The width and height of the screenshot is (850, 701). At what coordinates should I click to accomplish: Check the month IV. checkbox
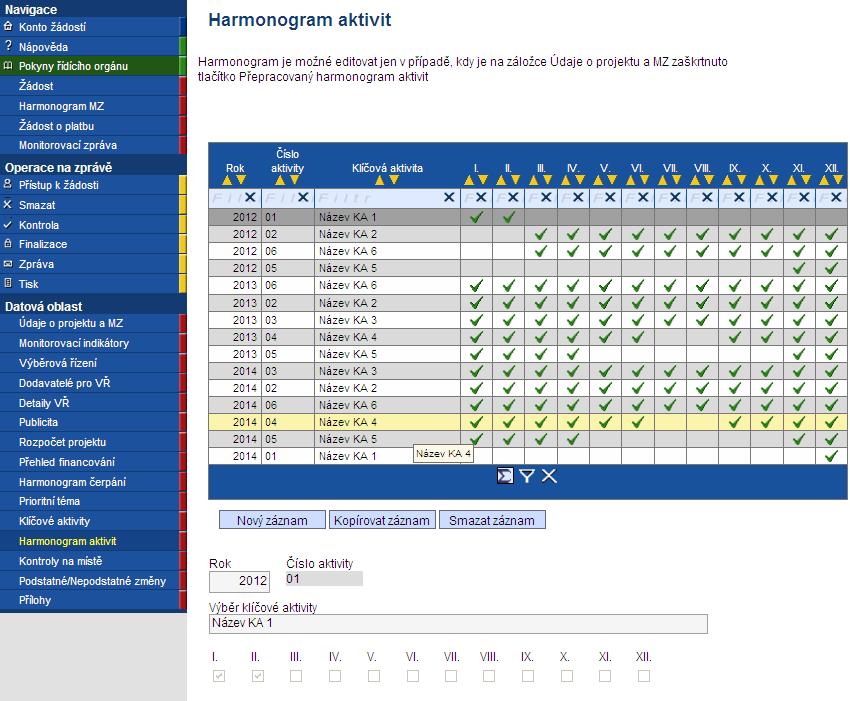click(x=335, y=676)
